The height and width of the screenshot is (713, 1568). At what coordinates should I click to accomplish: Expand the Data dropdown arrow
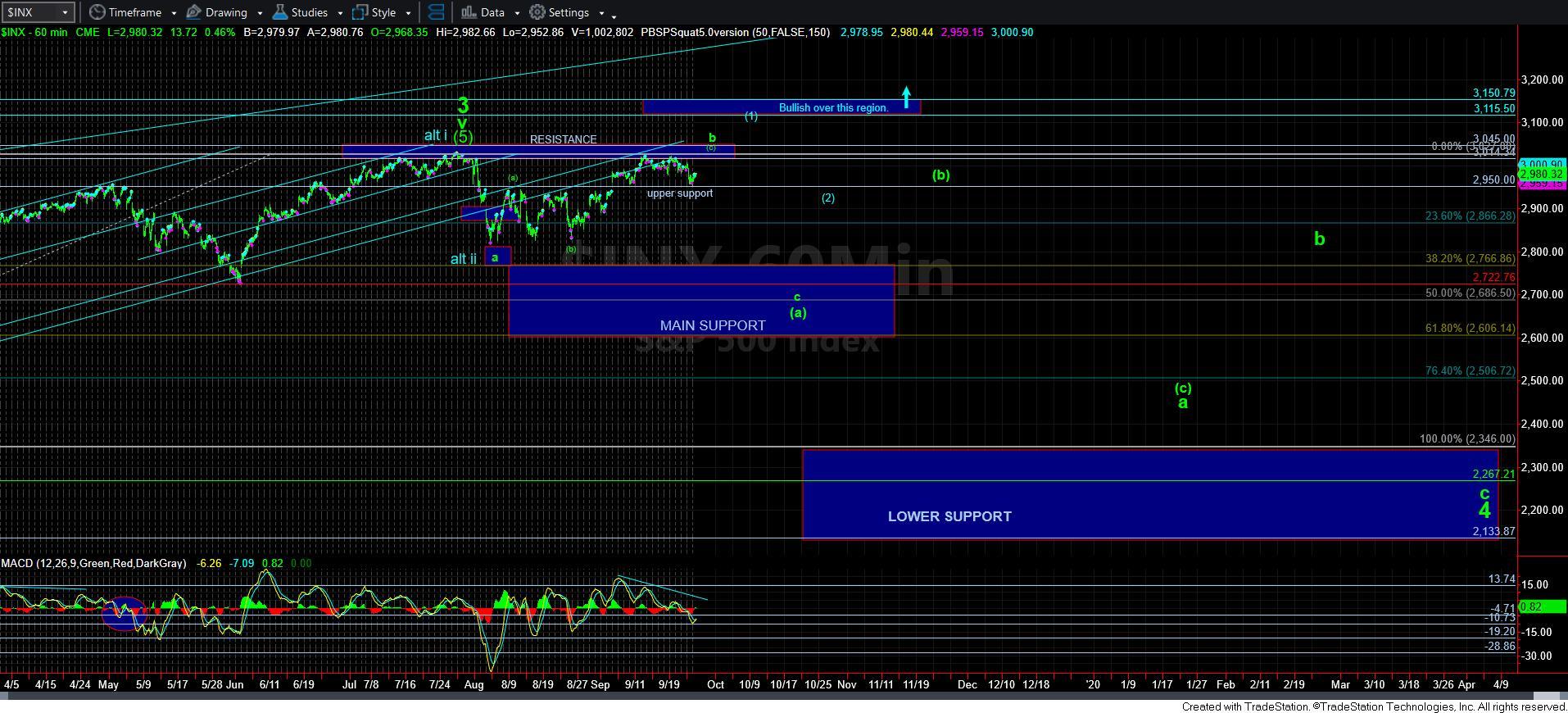[517, 13]
